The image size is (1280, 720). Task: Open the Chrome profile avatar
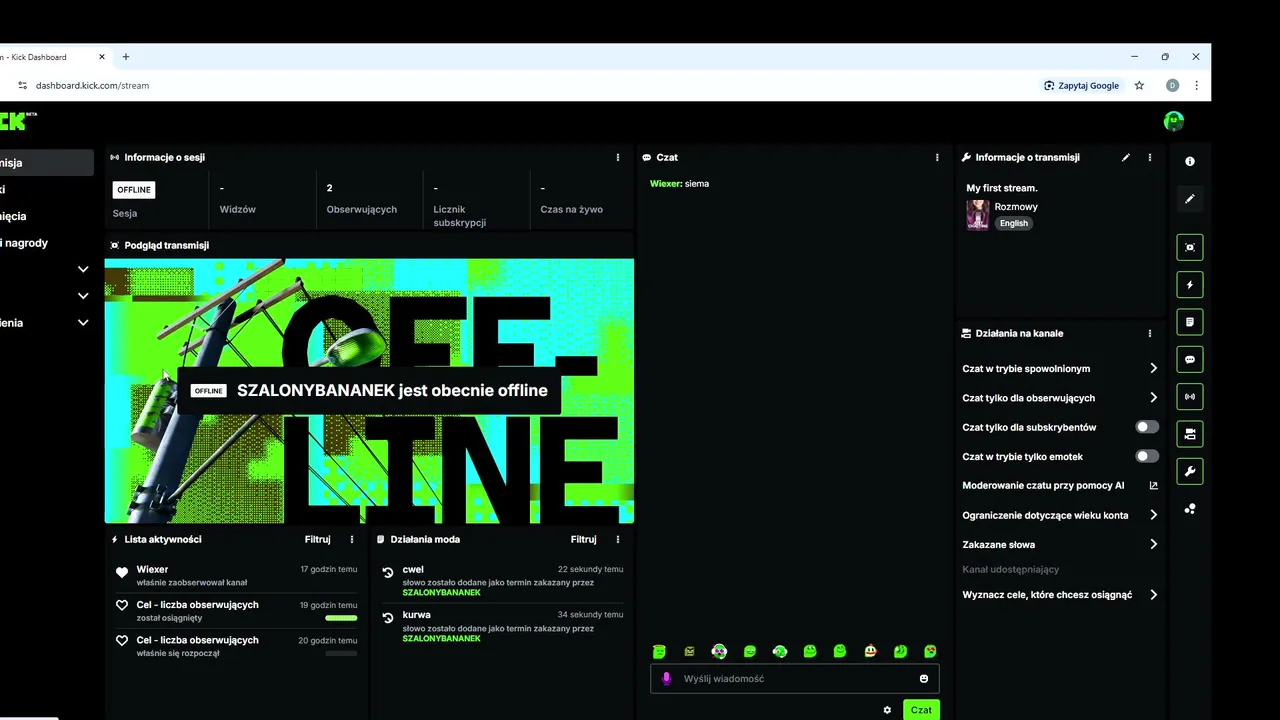point(1172,85)
